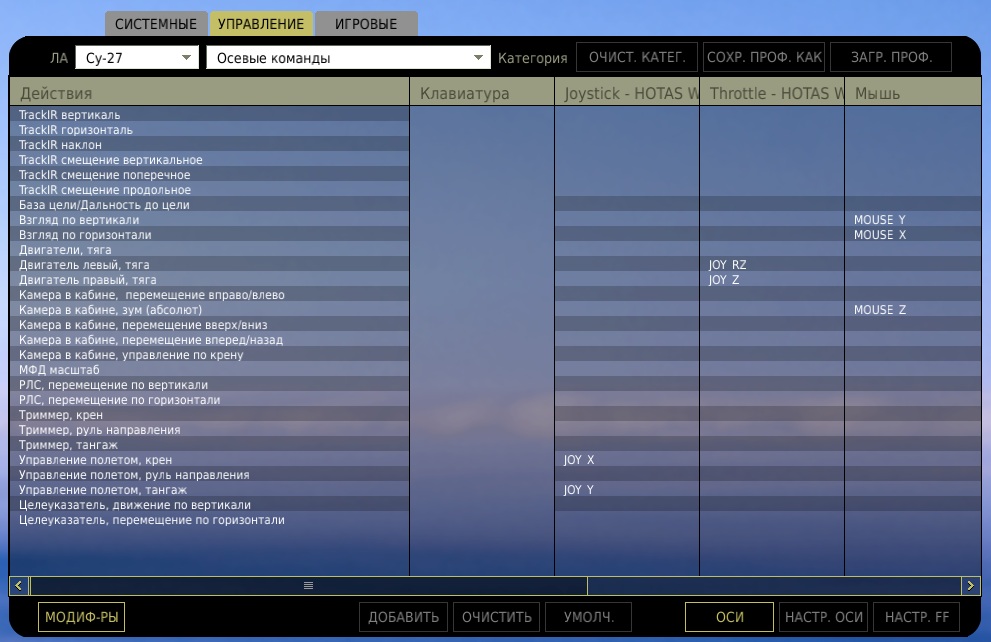The width and height of the screenshot is (991, 642).
Task: Click the СОХР. ПРОФ. КАК button
Action: point(764,57)
